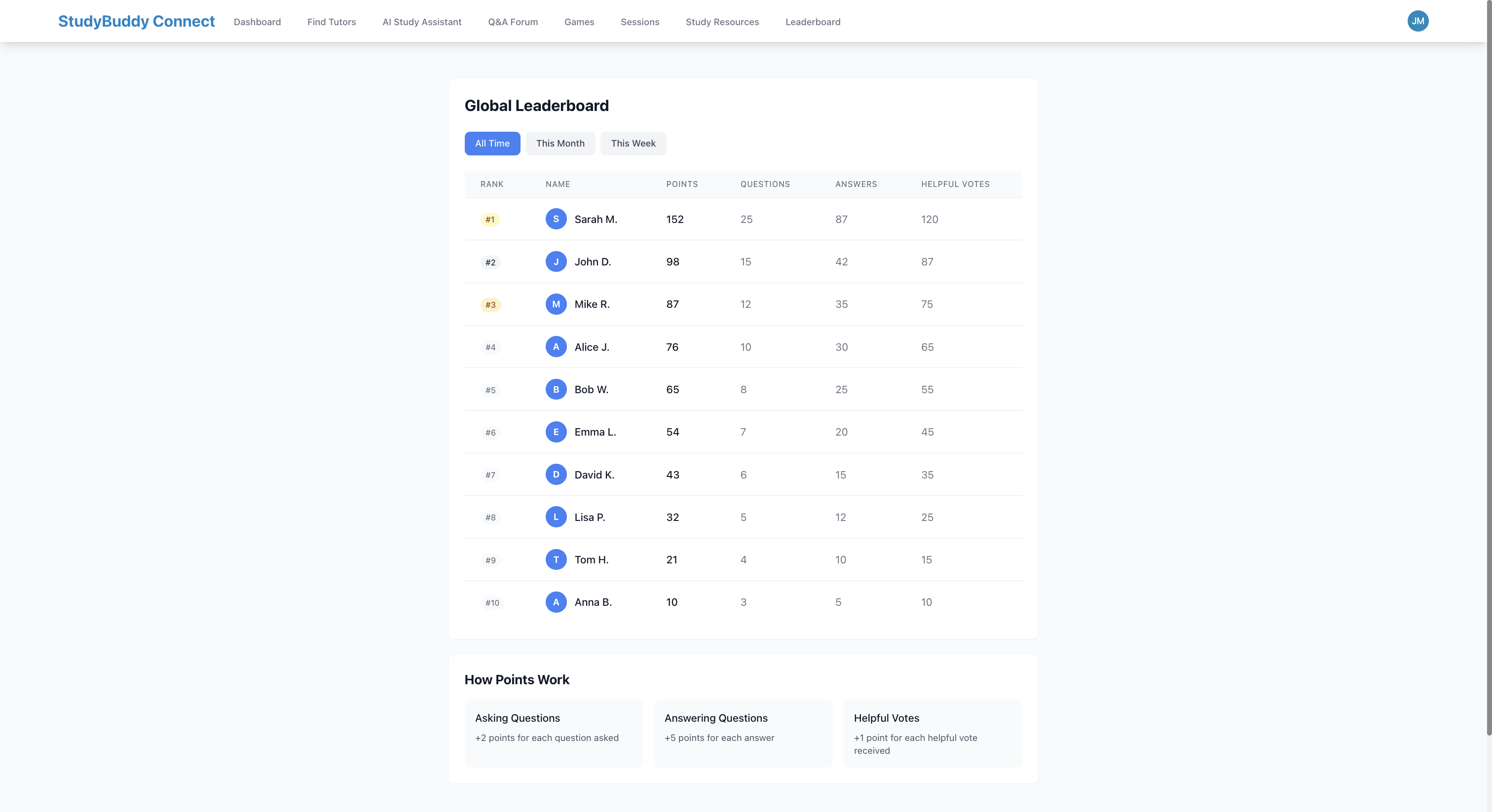Viewport: 1492px width, 812px height.
Task: Click Mike R.'s M avatar
Action: [556, 304]
